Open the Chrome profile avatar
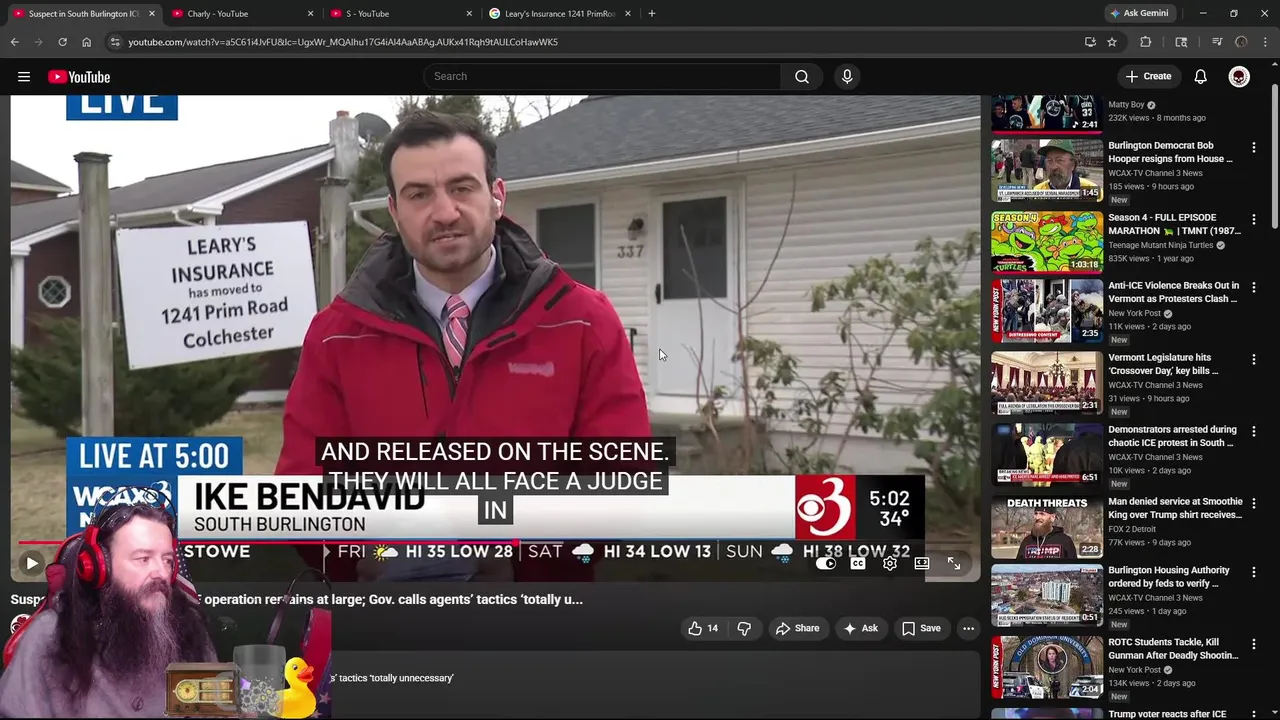The width and height of the screenshot is (1280, 720). coord(1241,42)
